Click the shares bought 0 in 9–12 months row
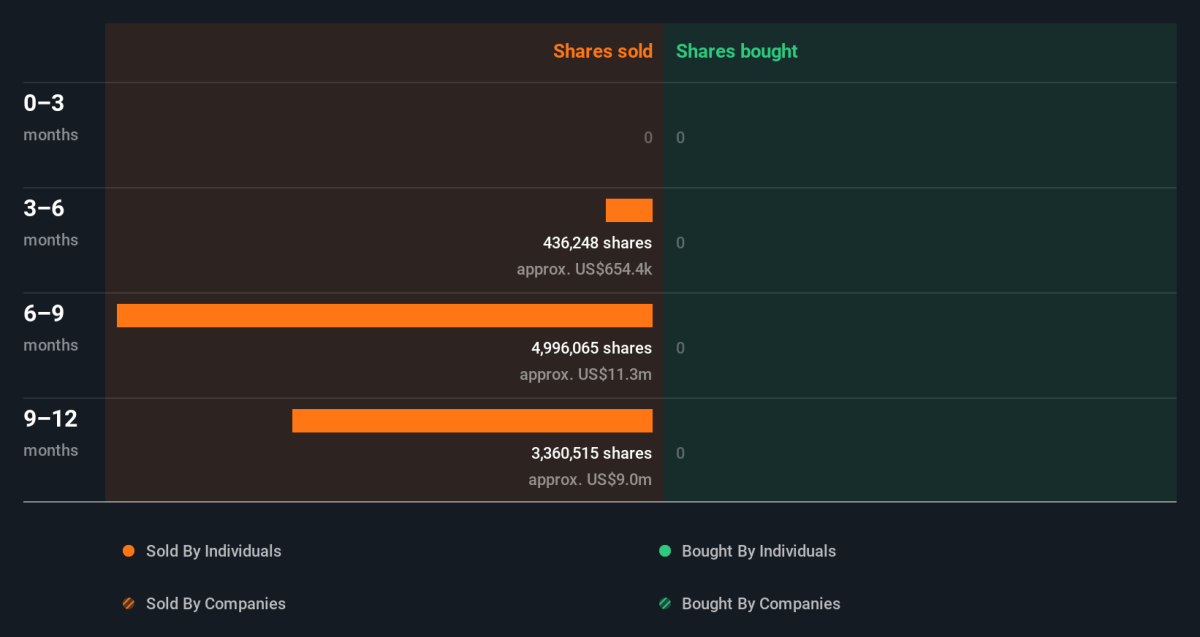 [681, 453]
